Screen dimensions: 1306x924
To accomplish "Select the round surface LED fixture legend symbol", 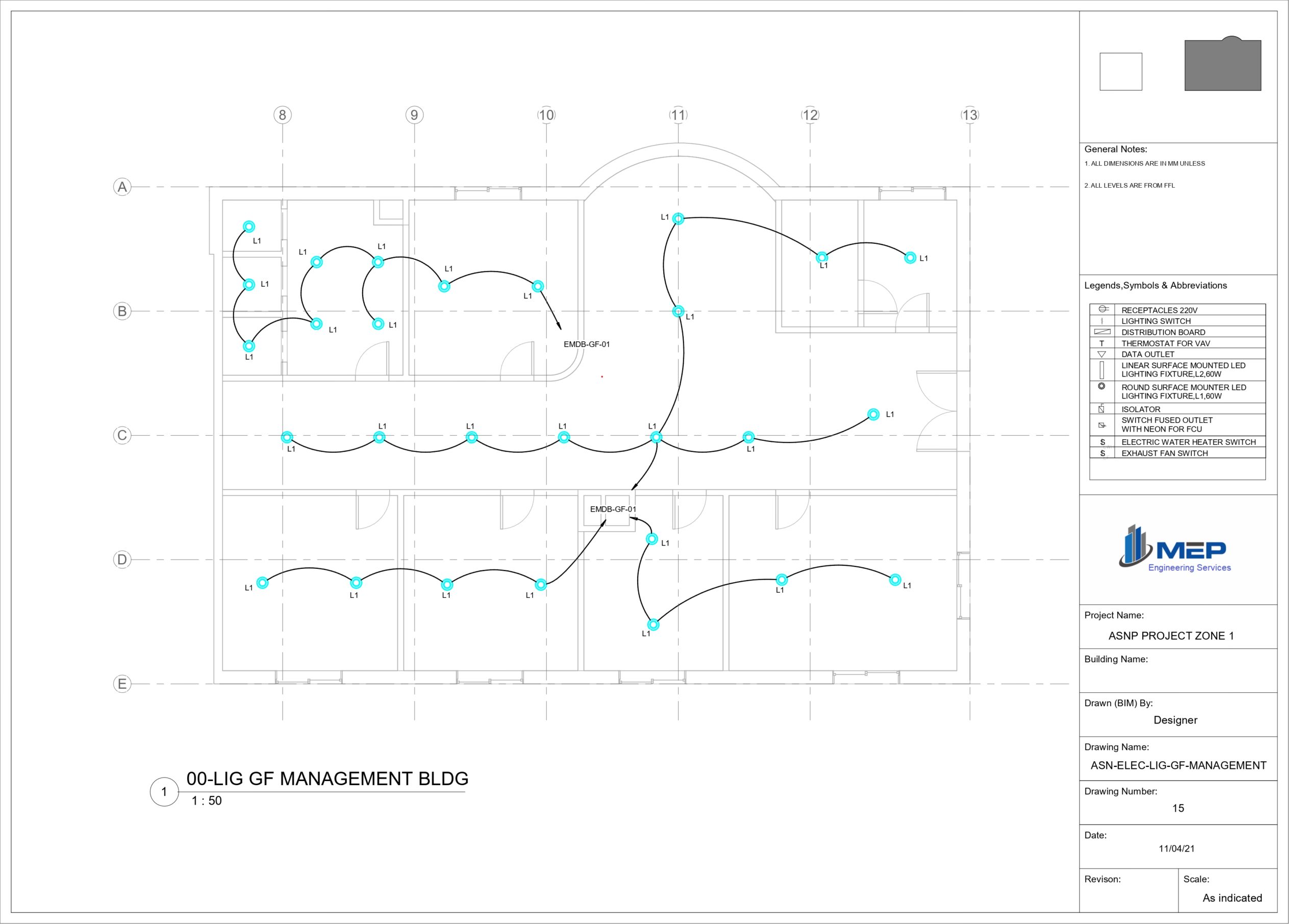I will (1102, 386).
